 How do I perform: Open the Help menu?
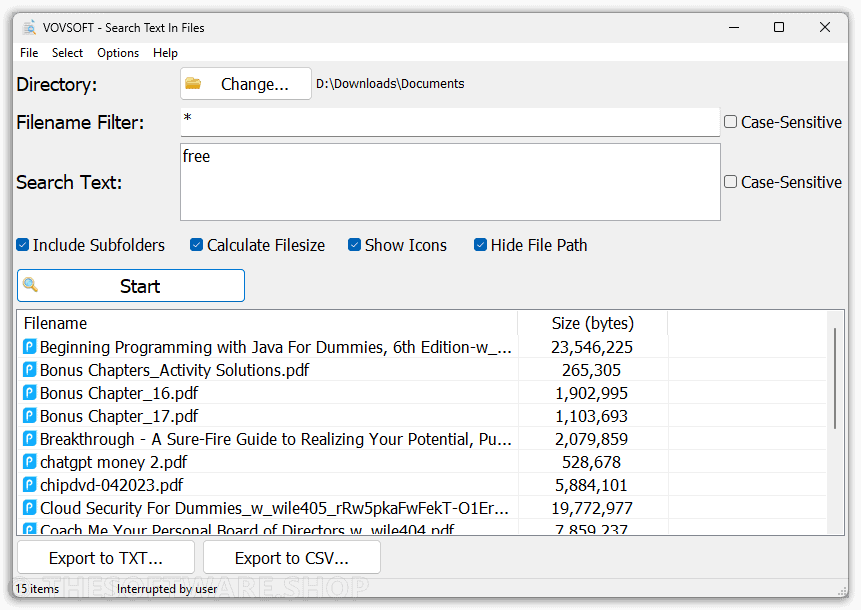(x=165, y=53)
